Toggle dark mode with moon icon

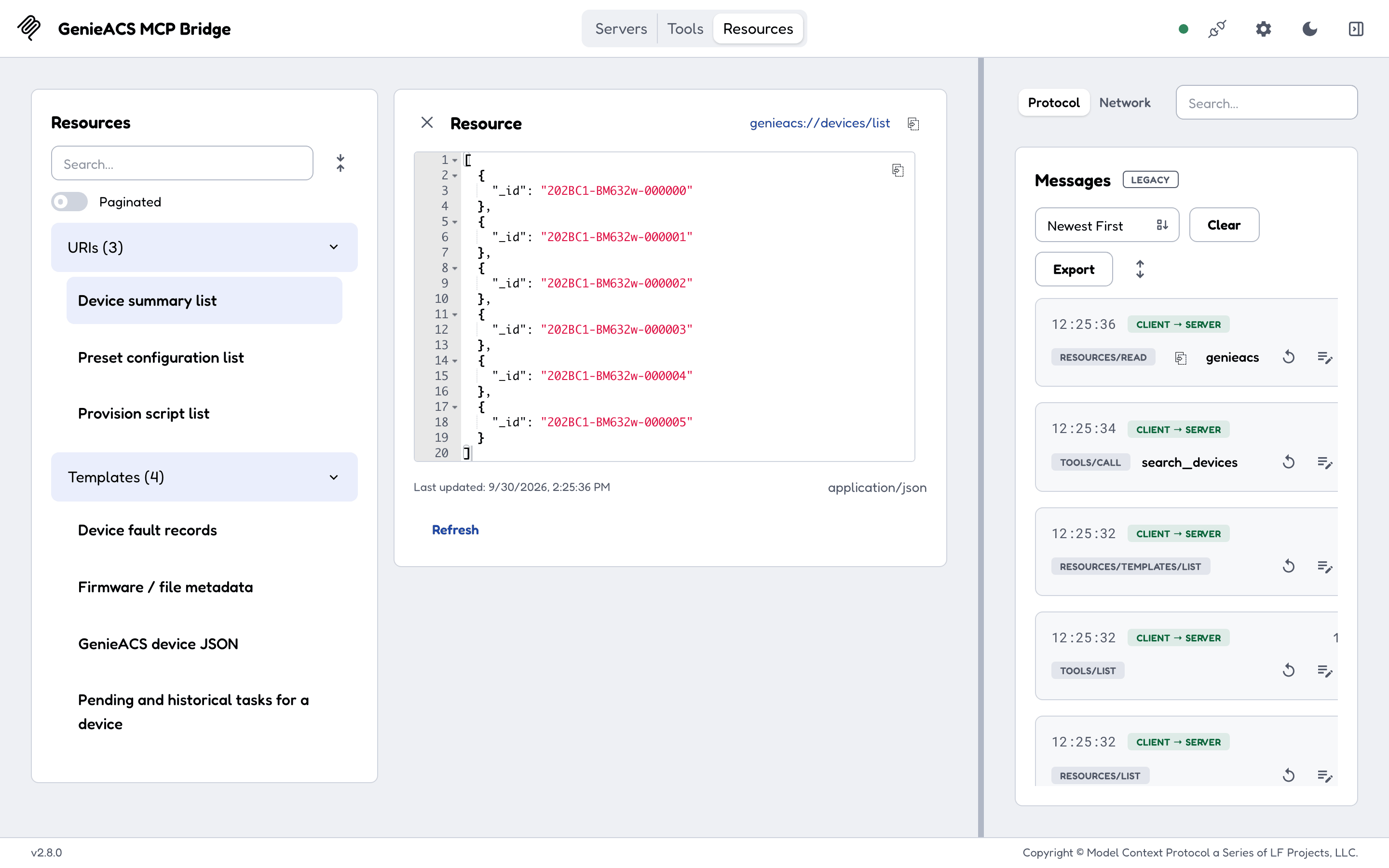coord(1310,29)
